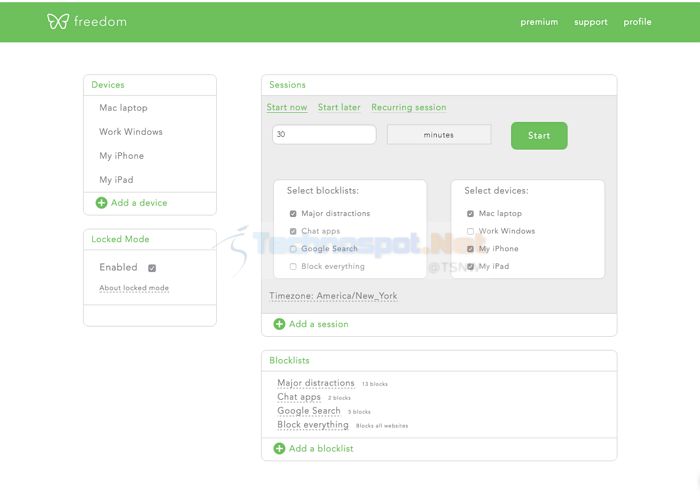Click the Add a blocklist link
Viewport: 700px width, 500px height.
(321, 449)
